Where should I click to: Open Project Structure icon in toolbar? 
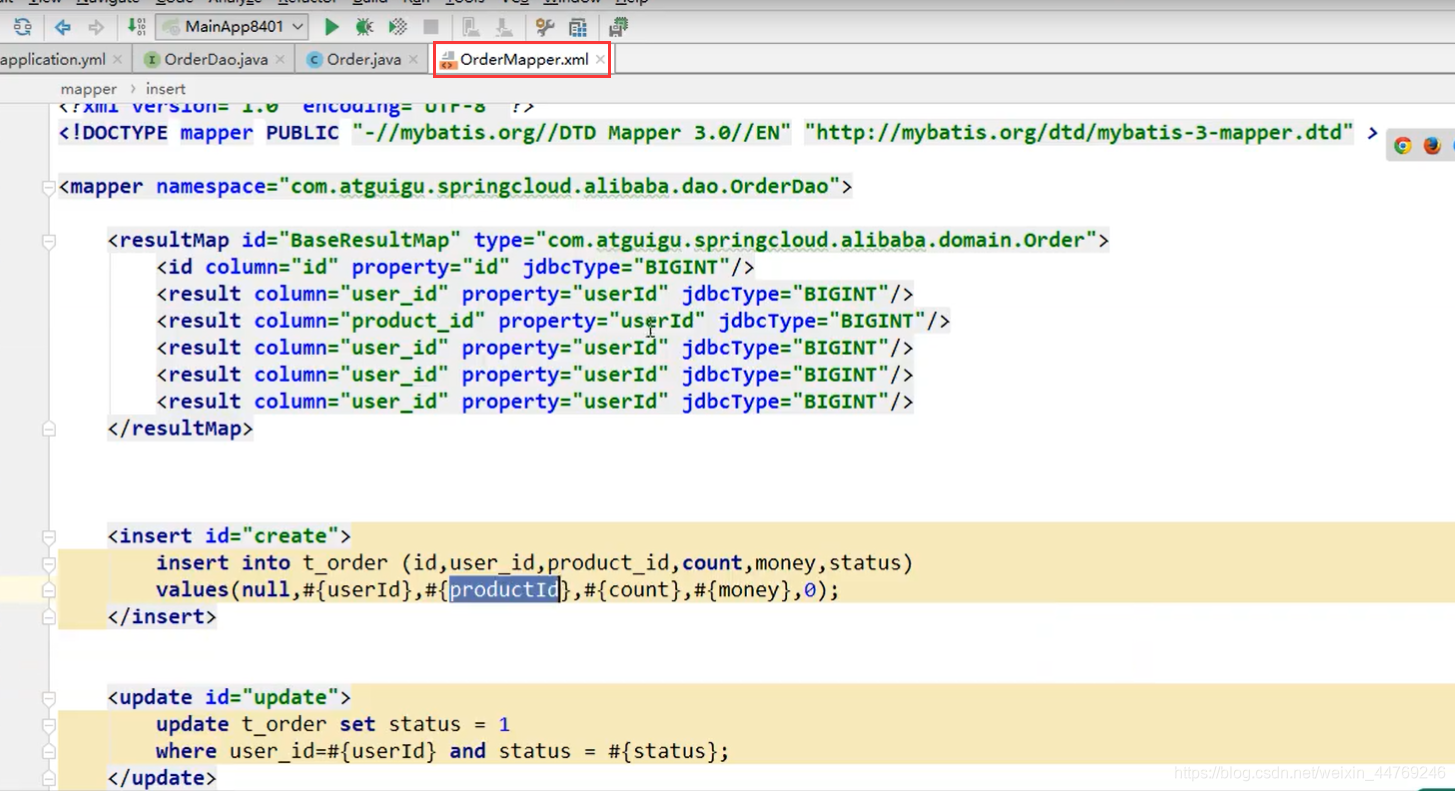[578, 27]
